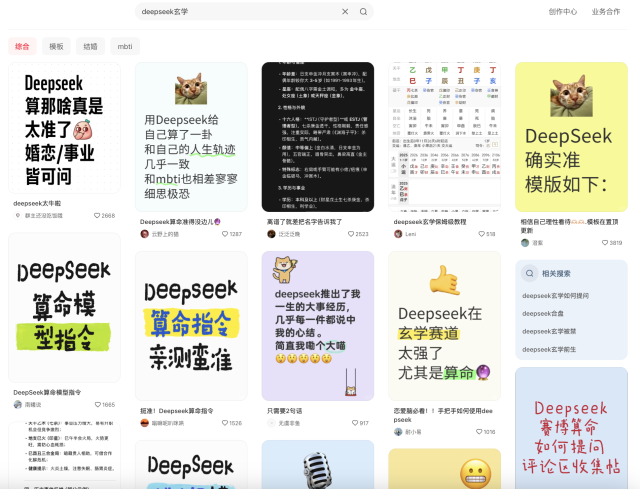This screenshot has height=489, width=640.
Task: Open author avatar under 只需要2句话 post
Action: [271, 423]
